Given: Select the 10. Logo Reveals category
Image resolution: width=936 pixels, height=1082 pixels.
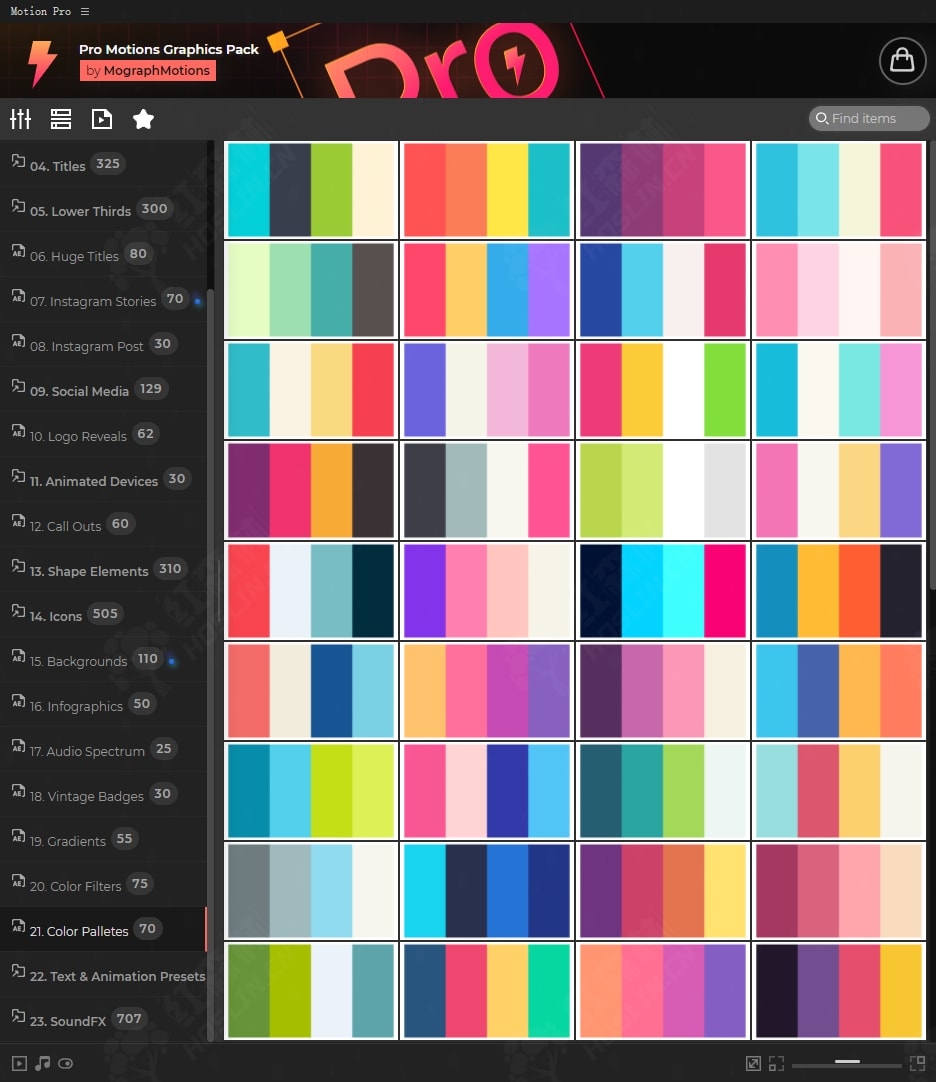Looking at the screenshot, I should click(104, 434).
